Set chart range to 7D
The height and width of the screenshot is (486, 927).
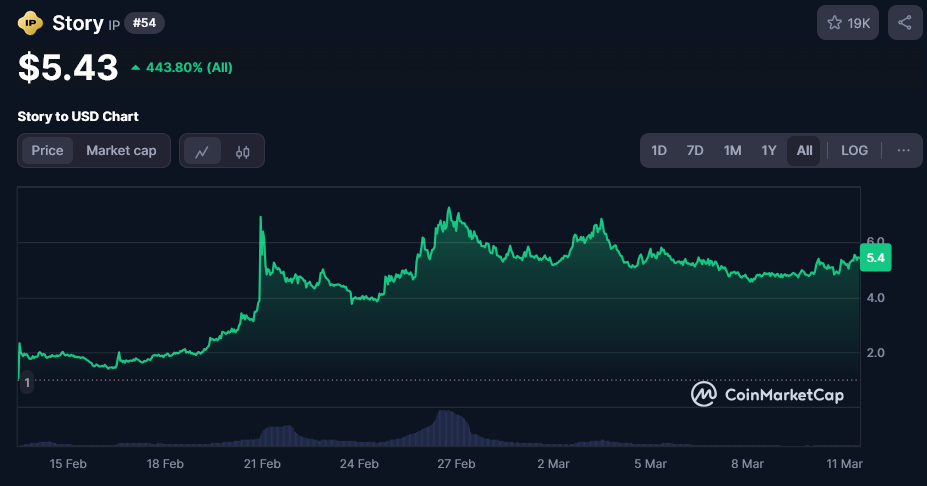[695, 151]
